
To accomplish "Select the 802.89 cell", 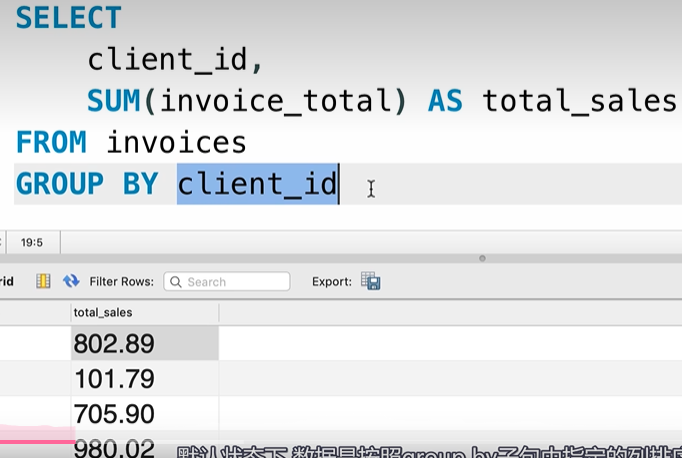I will tap(145, 343).
